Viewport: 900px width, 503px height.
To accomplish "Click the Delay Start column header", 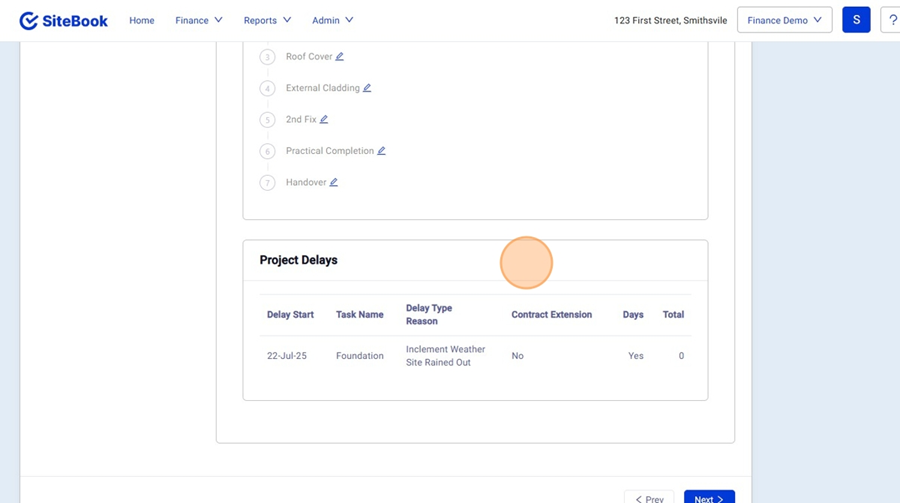I will pyautogui.click(x=290, y=315).
